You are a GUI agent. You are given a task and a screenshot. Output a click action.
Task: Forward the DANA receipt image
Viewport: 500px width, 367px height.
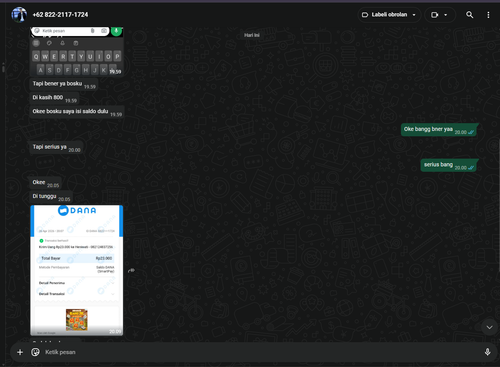[132, 270]
